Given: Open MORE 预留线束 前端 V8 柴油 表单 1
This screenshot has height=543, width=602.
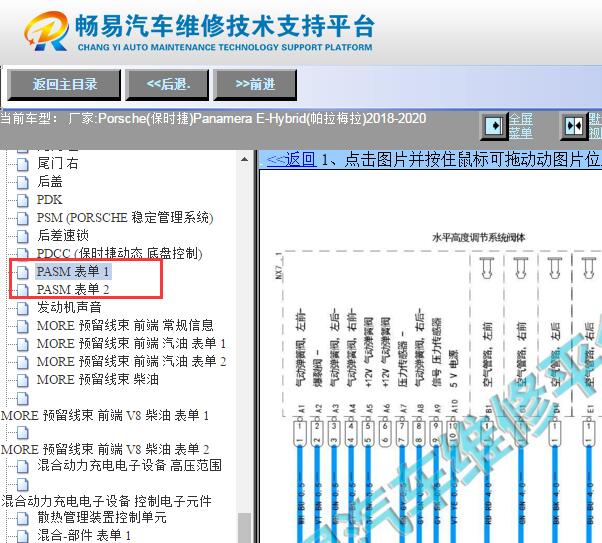Looking at the screenshot, I should 105,416.
